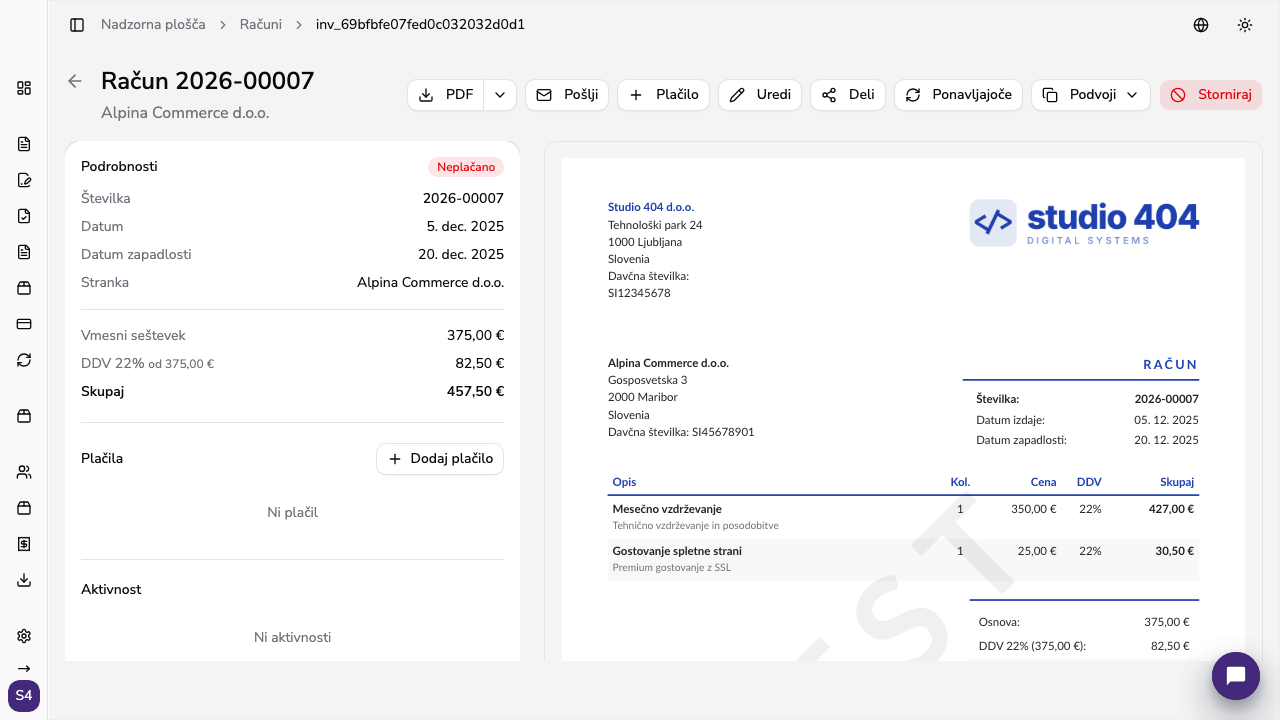
Task: Select the Ni plačil message
Action: tap(292, 512)
